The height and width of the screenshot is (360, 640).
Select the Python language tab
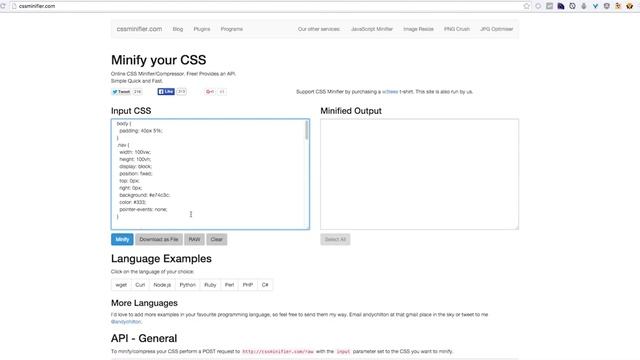pos(187,285)
